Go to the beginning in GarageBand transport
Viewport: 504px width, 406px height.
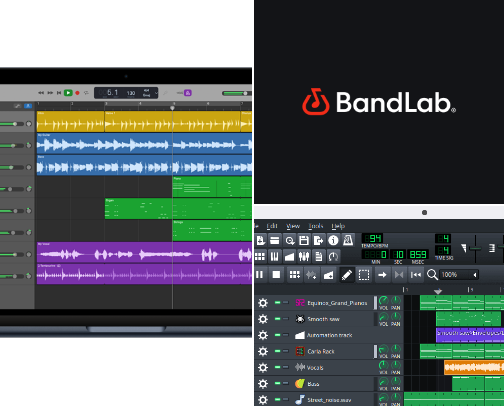coord(59,93)
